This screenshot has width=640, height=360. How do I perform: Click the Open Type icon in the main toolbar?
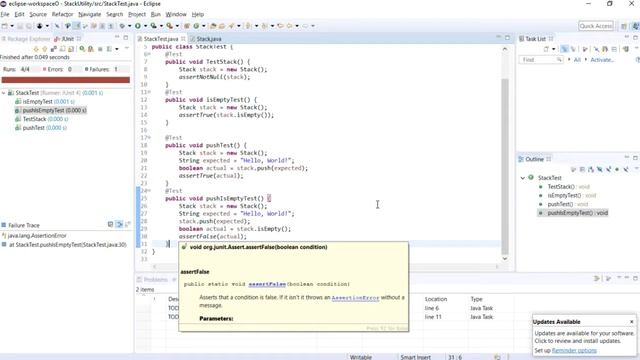coord(213,26)
